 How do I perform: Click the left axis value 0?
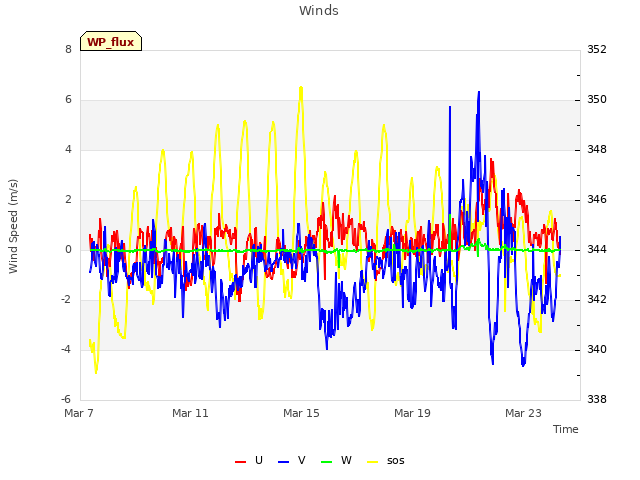(x=68, y=249)
